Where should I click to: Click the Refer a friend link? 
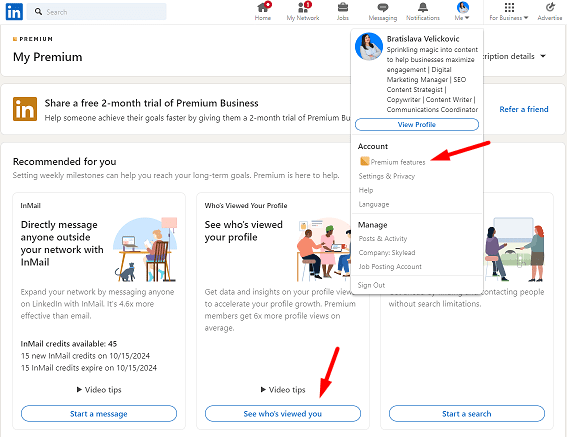point(524,109)
